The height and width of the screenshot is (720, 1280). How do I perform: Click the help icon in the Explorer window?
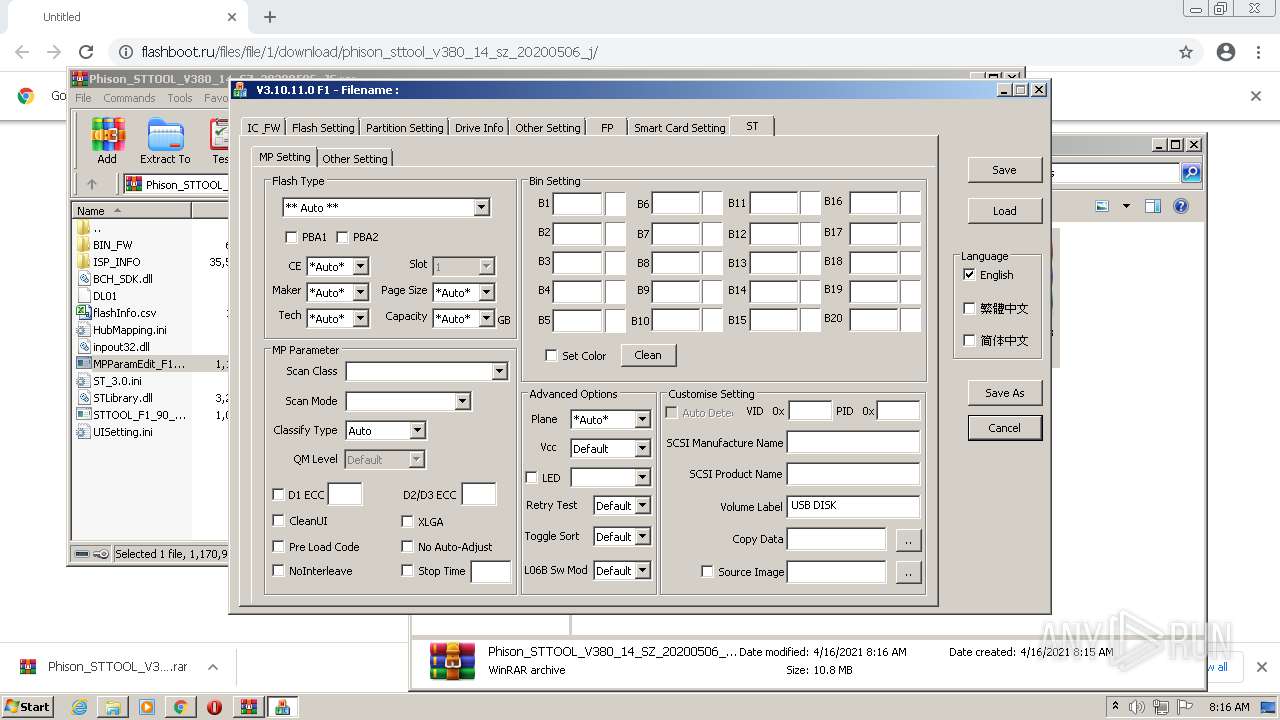pyautogui.click(x=1181, y=206)
